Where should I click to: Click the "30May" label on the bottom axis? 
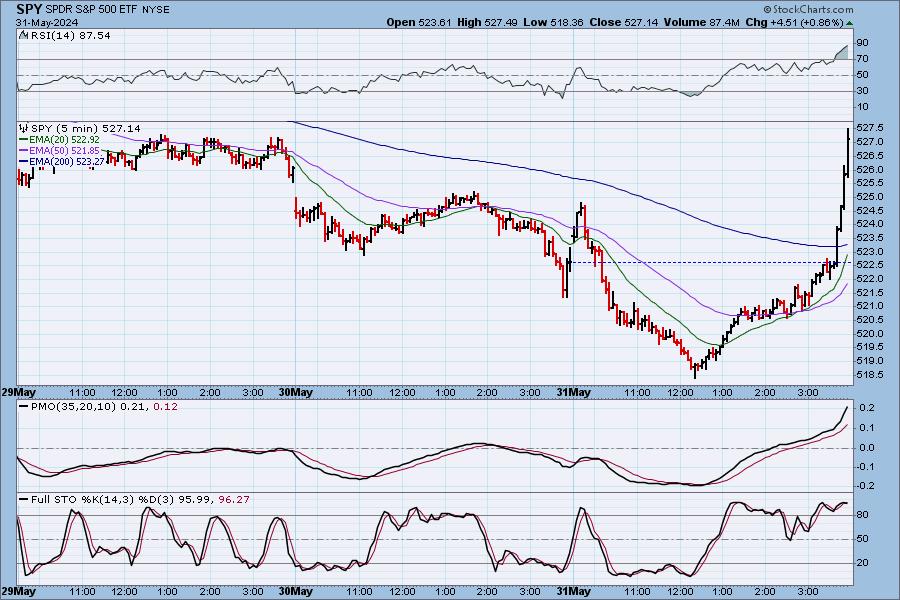click(296, 591)
